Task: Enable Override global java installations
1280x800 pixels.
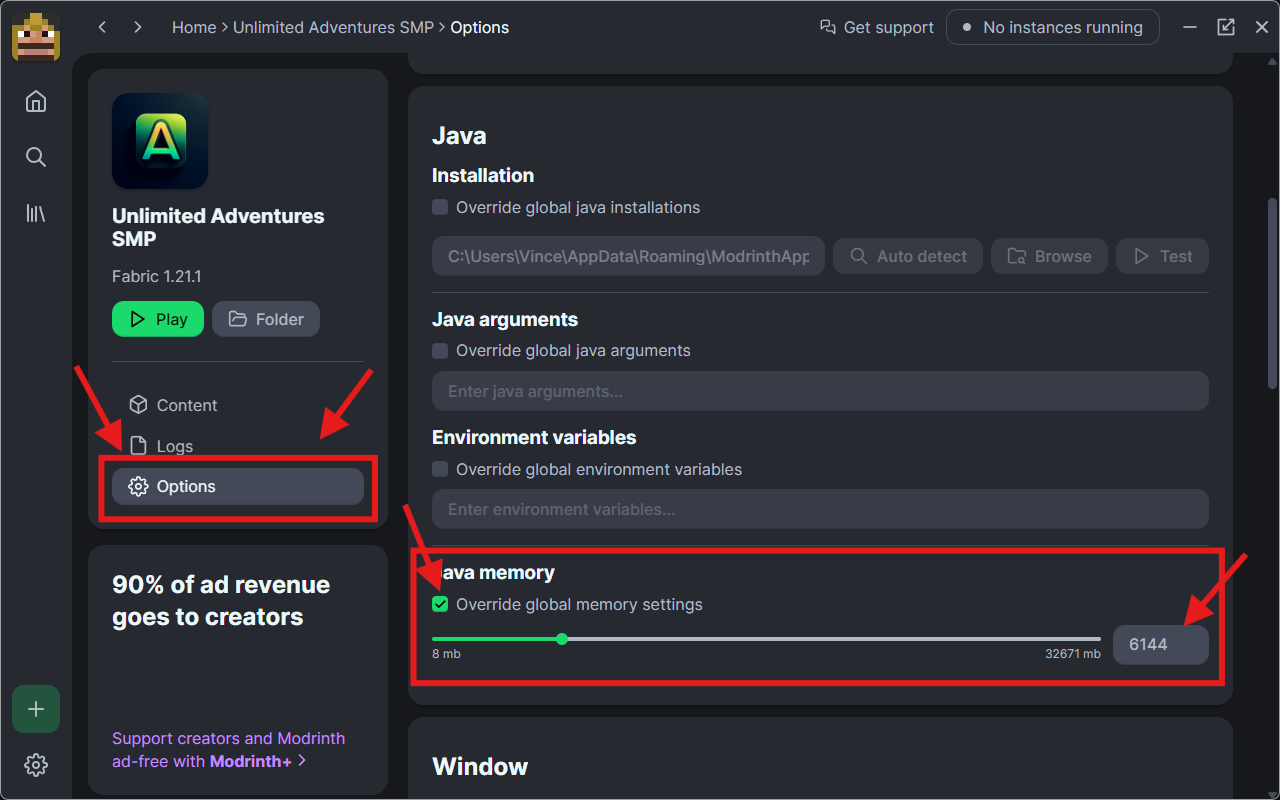Action: (440, 207)
